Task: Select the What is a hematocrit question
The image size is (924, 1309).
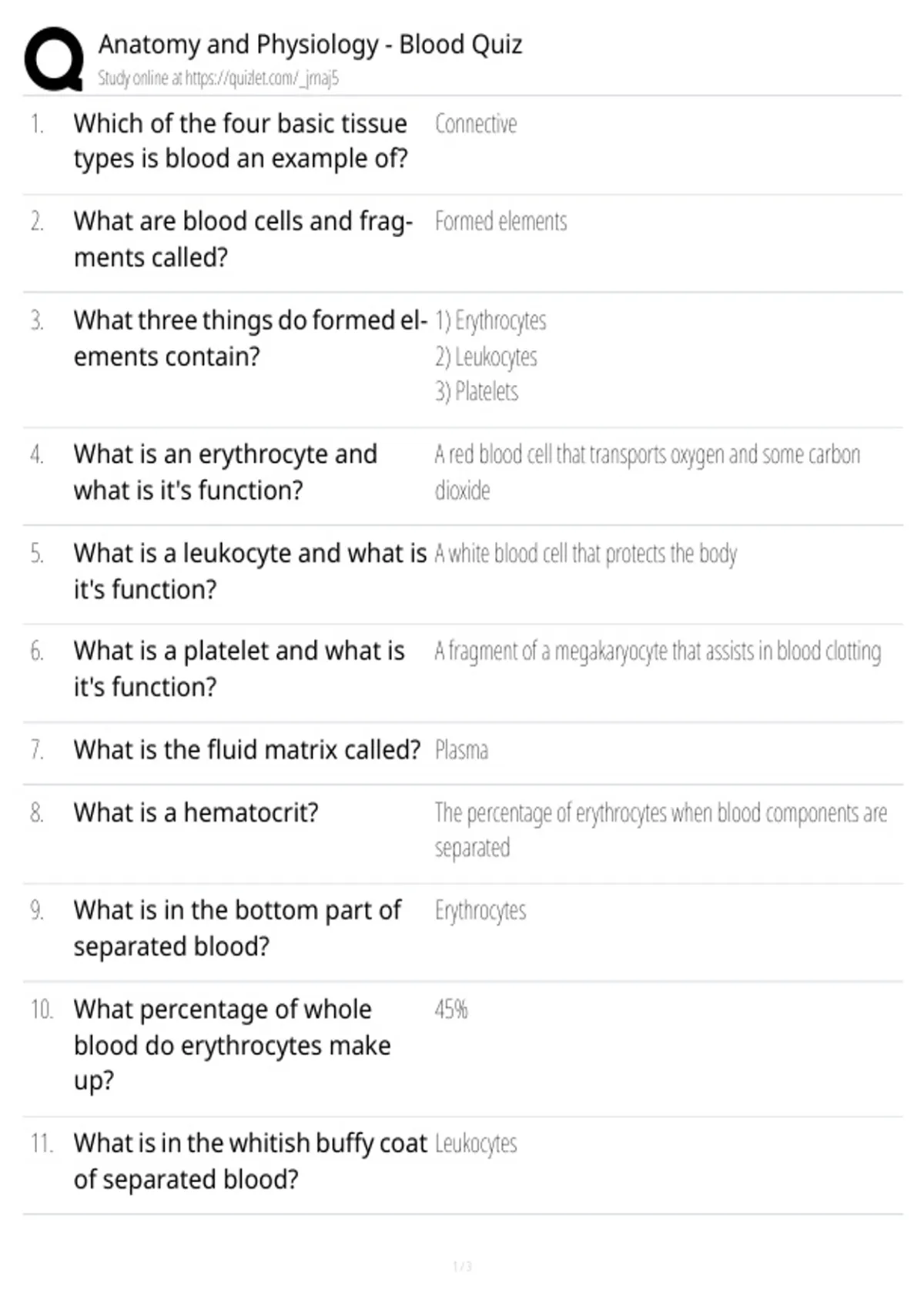Action: (x=196, y=812)
